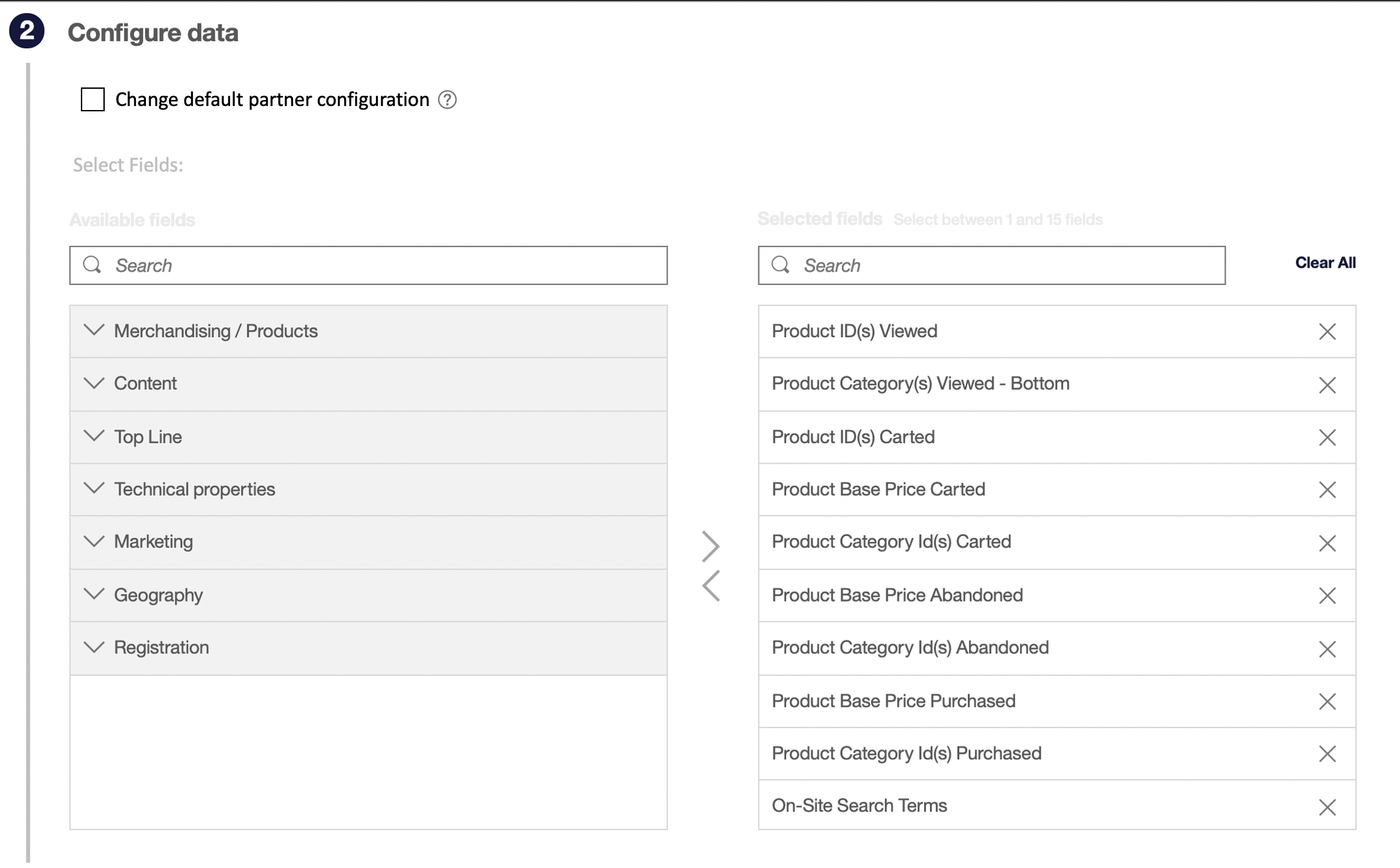Click the Registration category label
Image resolution: width=1400 pixels, height=868 pixels.
(x=161, y=647)
